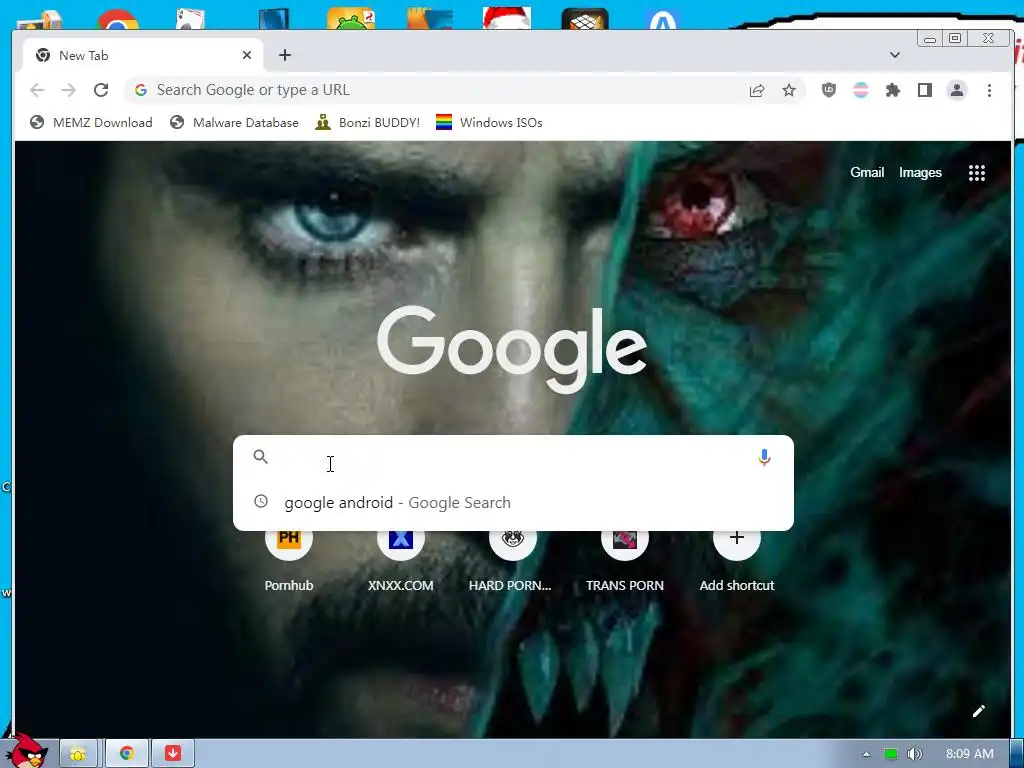Click the green tray status icon
The height and width of the screenshot is (768, 1024).
point(890,754)
